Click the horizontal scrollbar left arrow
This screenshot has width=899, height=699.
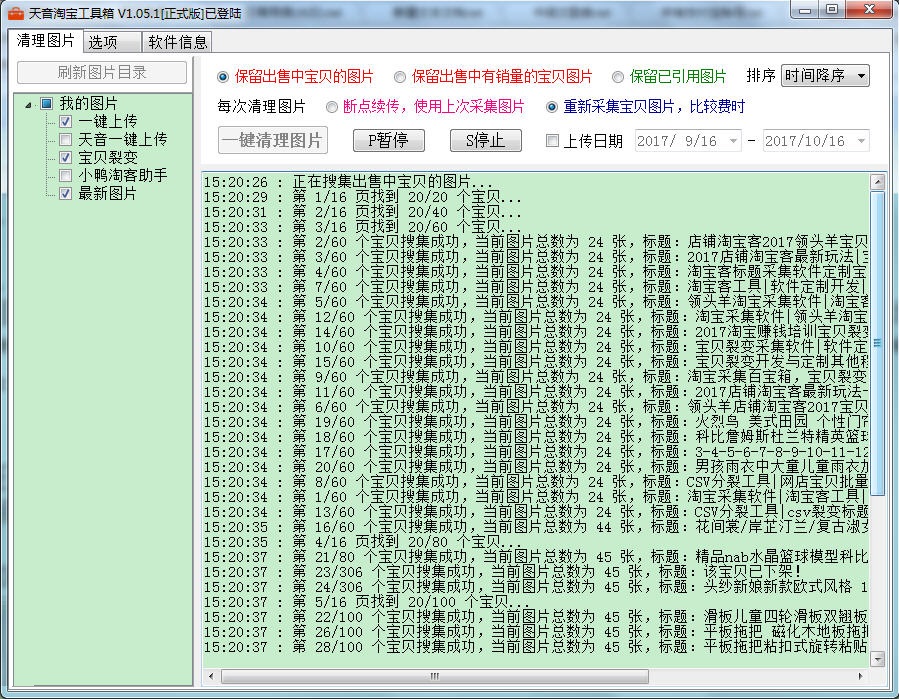point(211,676)
